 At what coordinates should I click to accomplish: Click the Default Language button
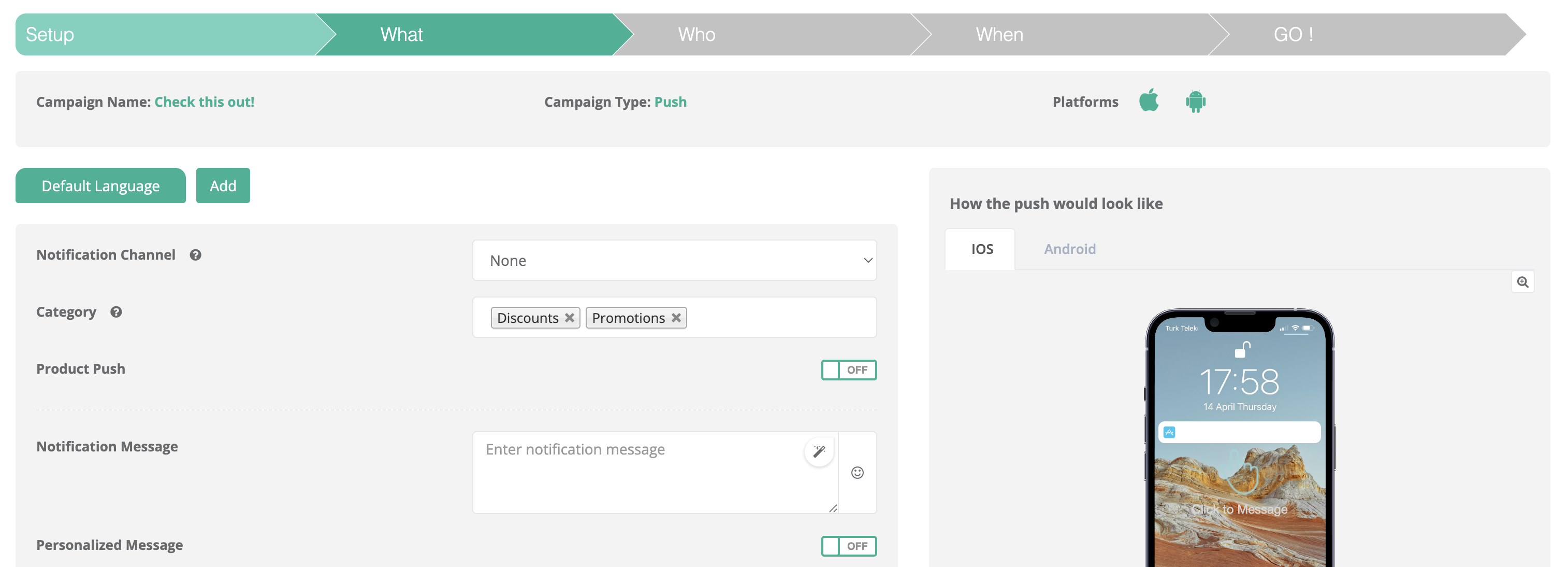click(100, 186)
